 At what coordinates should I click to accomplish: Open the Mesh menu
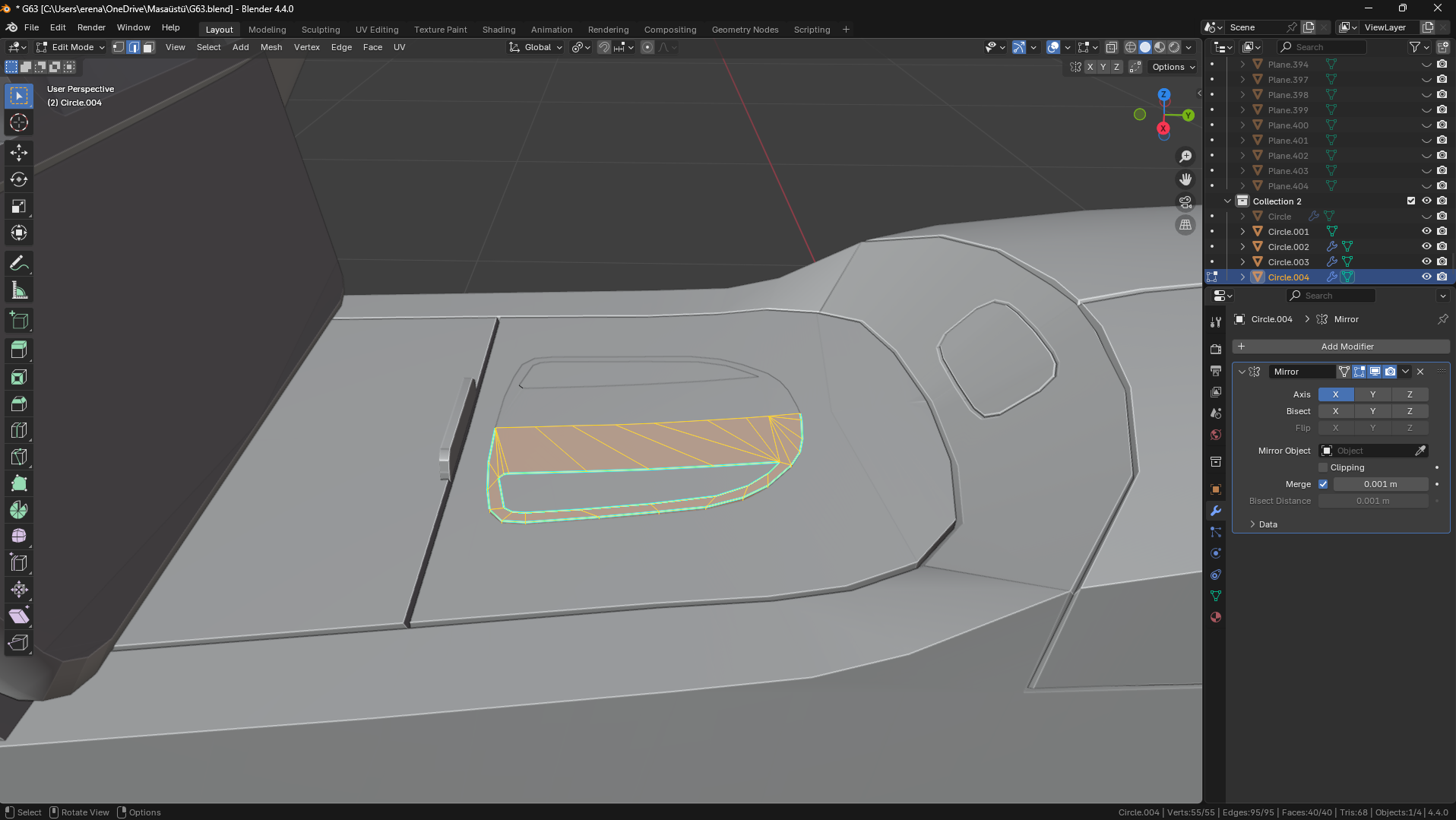coord(271,47)
